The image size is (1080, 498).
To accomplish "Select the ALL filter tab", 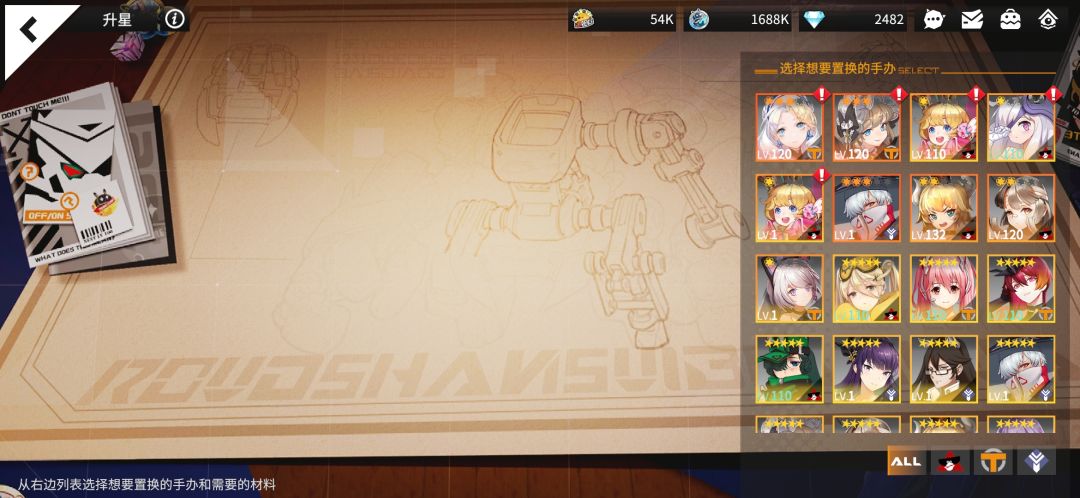I will [x=906, y=461].
